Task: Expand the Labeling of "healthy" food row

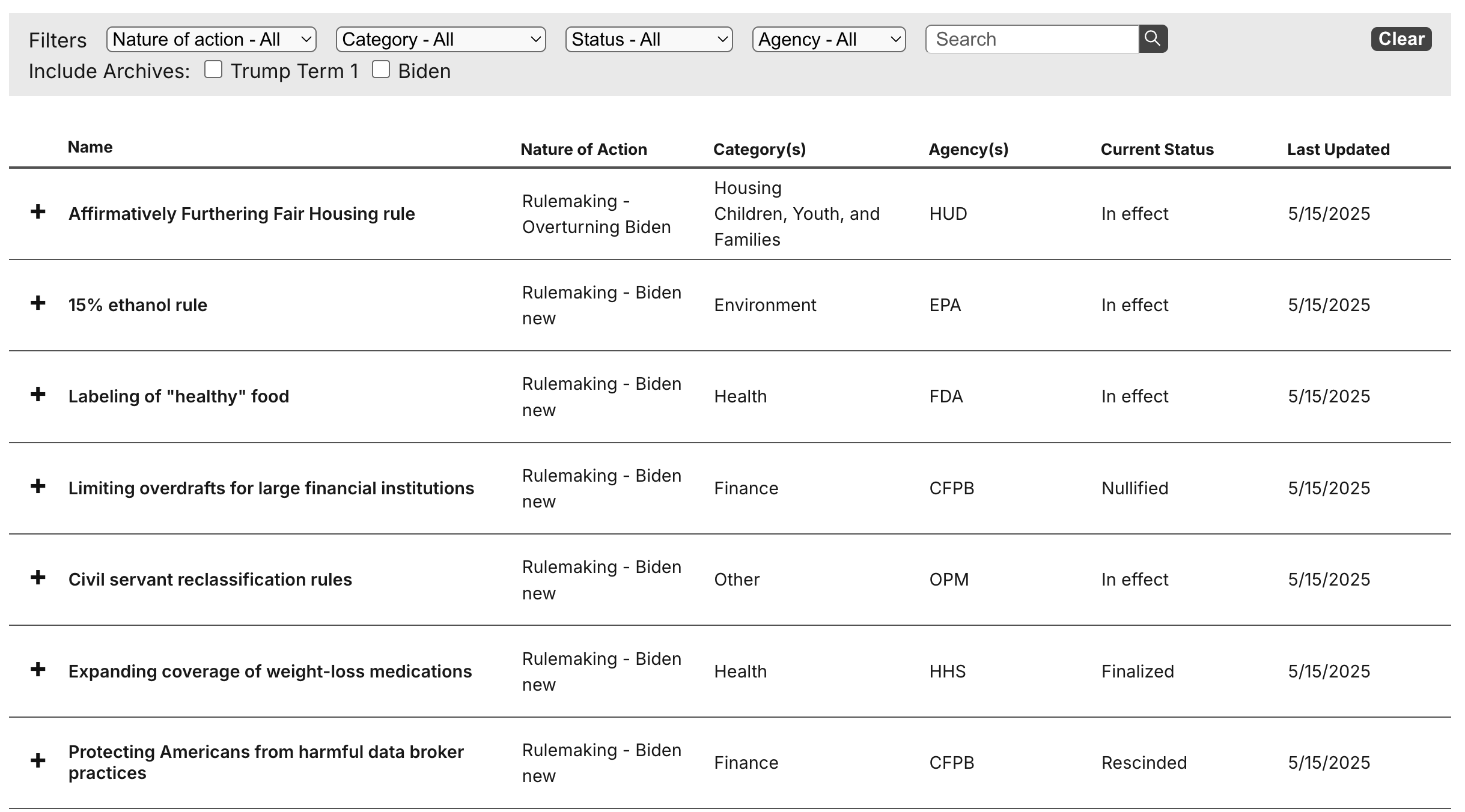Action: [38, 395]
